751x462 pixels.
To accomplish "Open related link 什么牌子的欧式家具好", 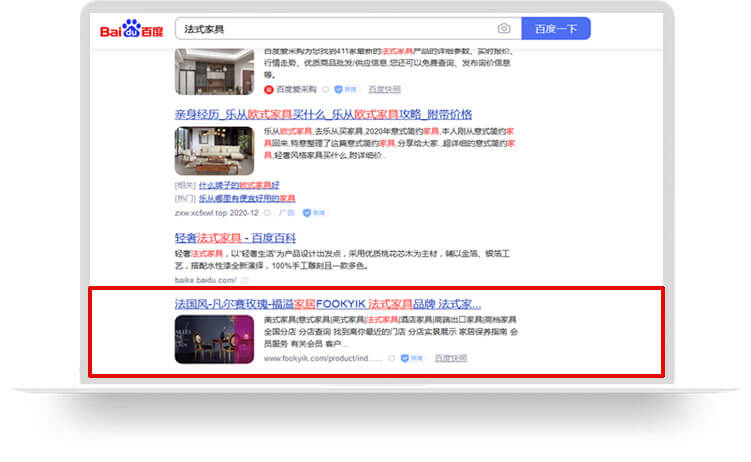I will (x=239, y=185).
